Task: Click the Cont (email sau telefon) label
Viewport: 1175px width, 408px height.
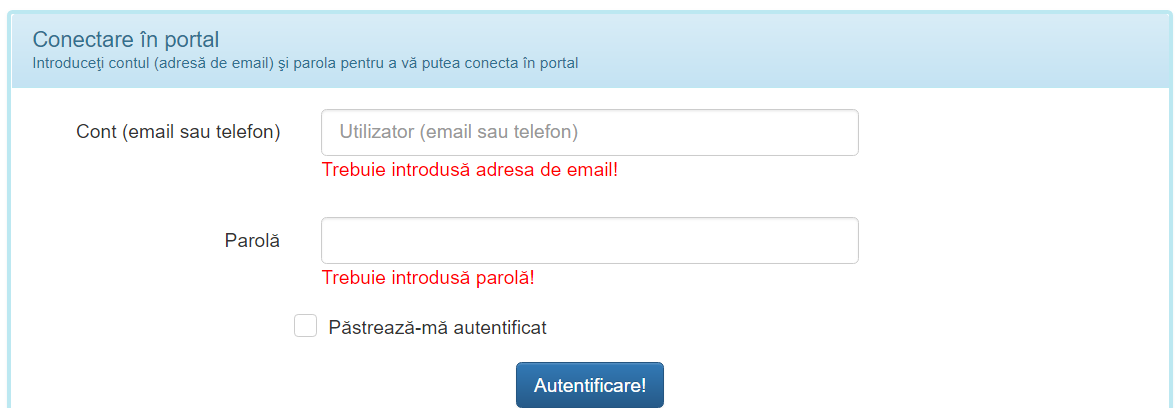Action: tap(178, 132)
